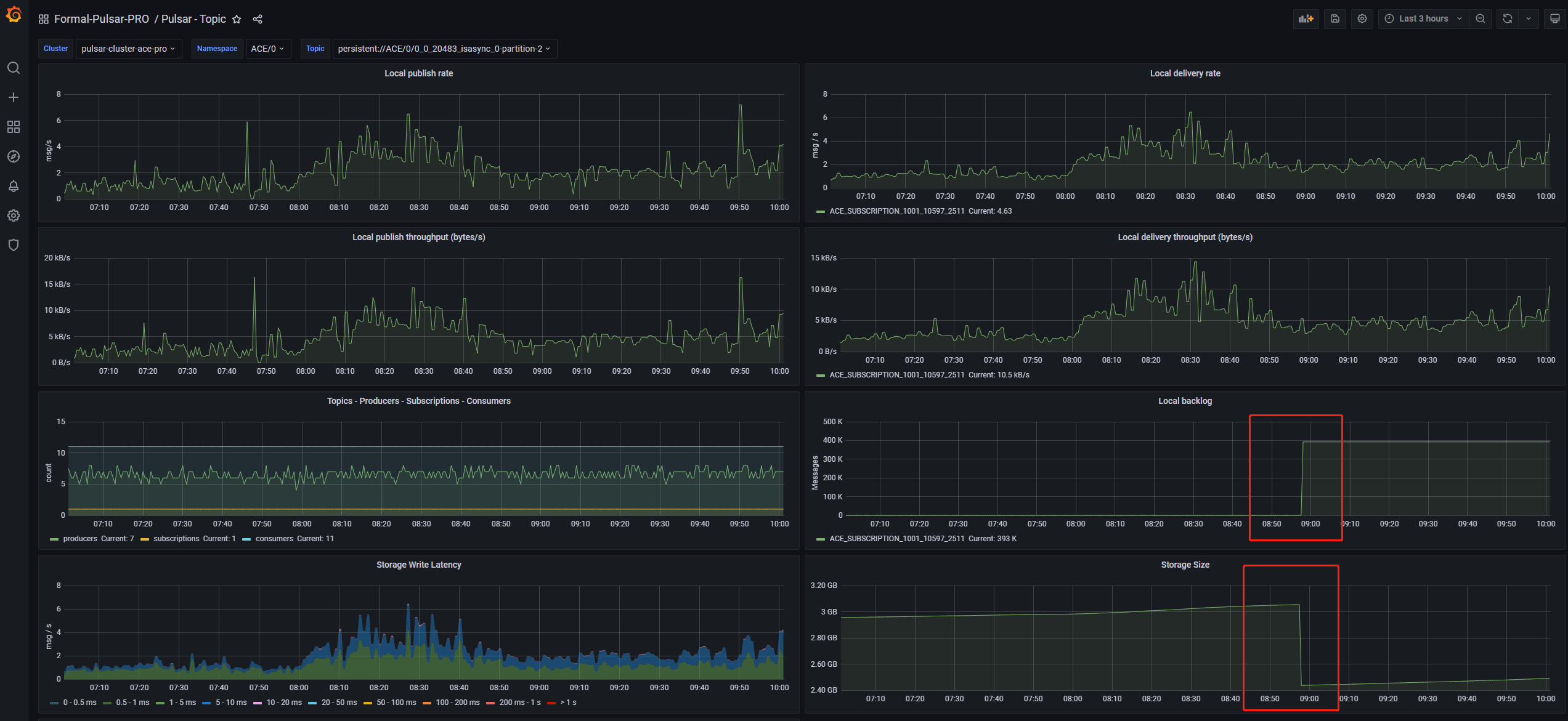
Task: Open the Topic selection dropdown
Action: point(444,49)
